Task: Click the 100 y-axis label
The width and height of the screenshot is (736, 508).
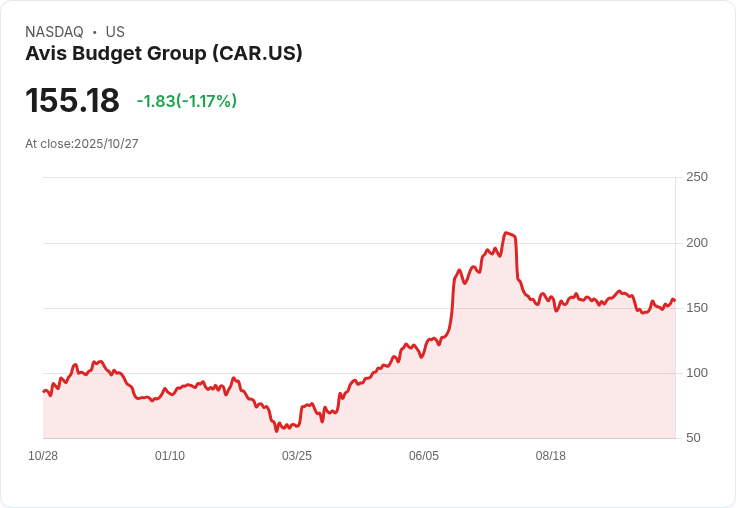Action: coord(696,373)
